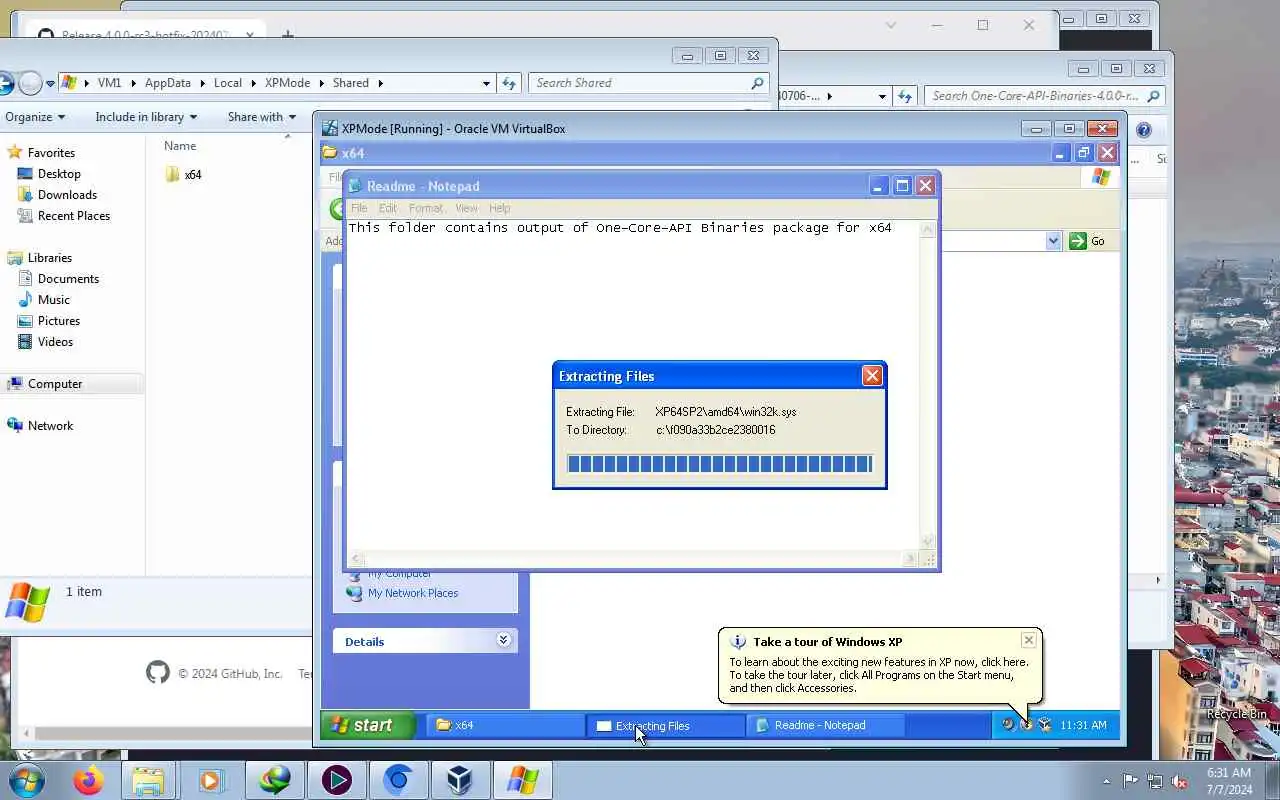The width and height of the screenshot is (1280, 800).
Task: Click Favorites in the navigation pane
Action: point(51,153)
